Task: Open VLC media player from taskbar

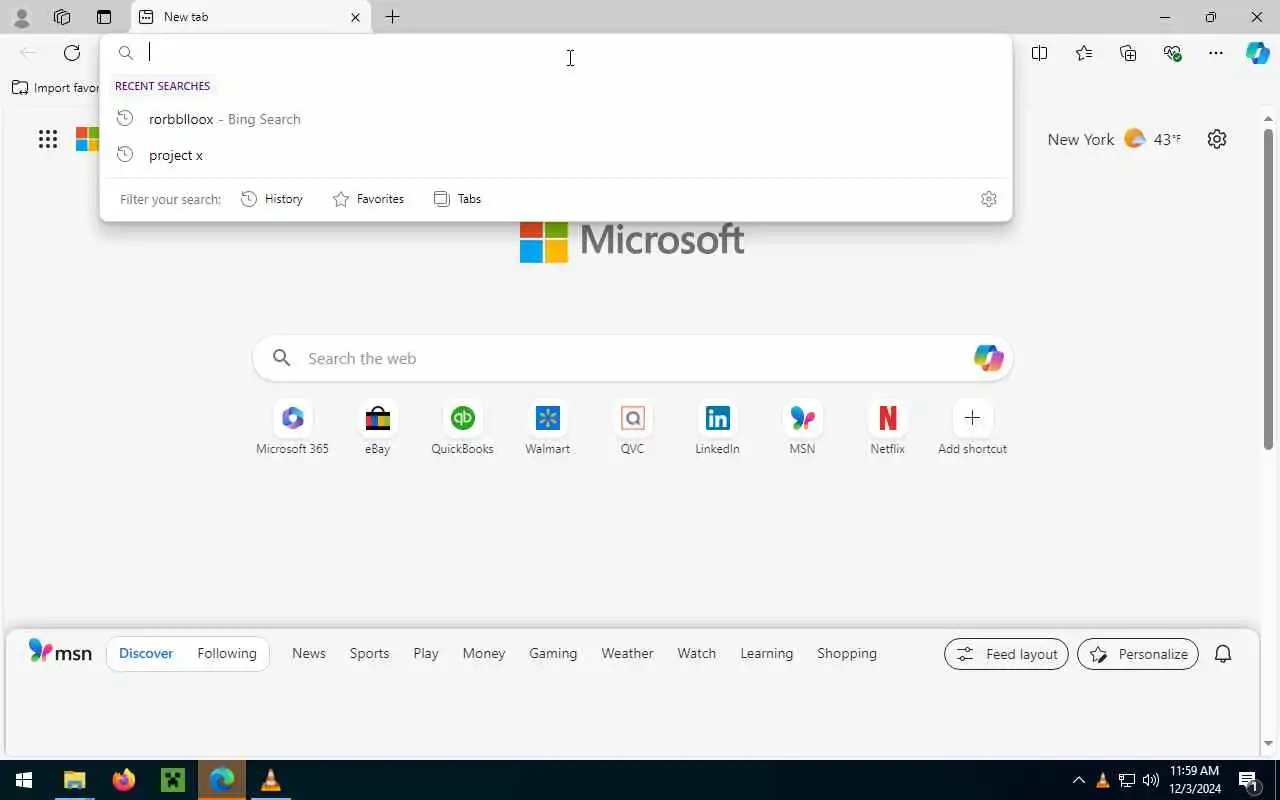Action: (x=271, y=780)
